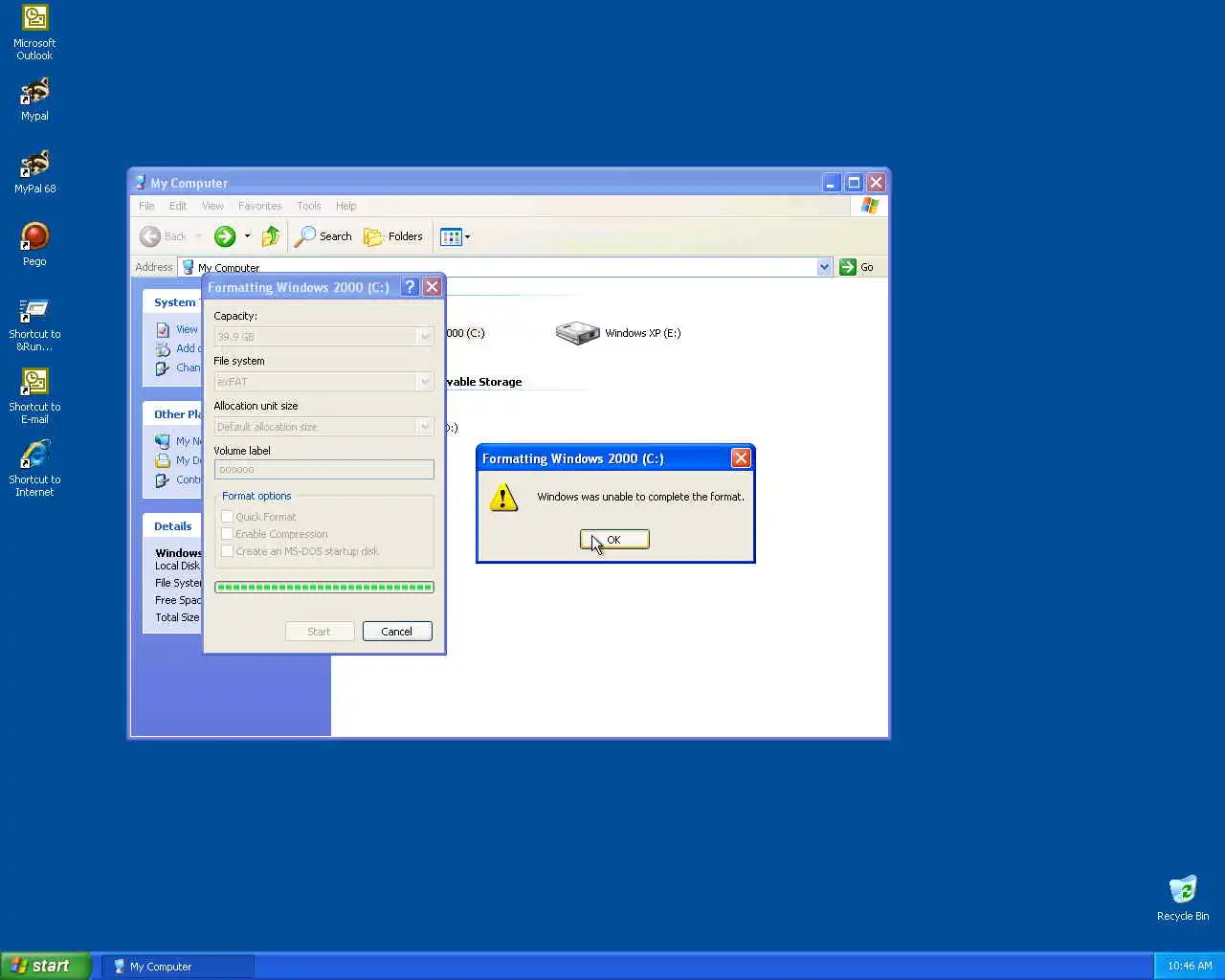Click the View system information icon
This screenshot has width=1225, height=980.
coord(163,329)
